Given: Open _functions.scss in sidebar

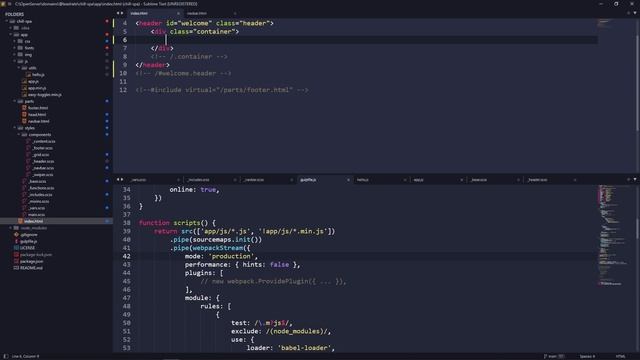Looking at the screenshot, I should point(41,188).
